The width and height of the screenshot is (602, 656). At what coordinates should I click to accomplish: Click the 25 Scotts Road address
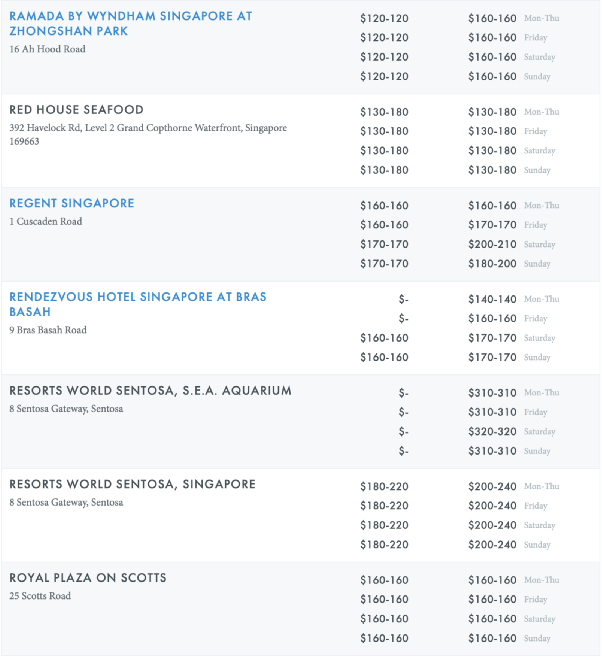[39, 597]
